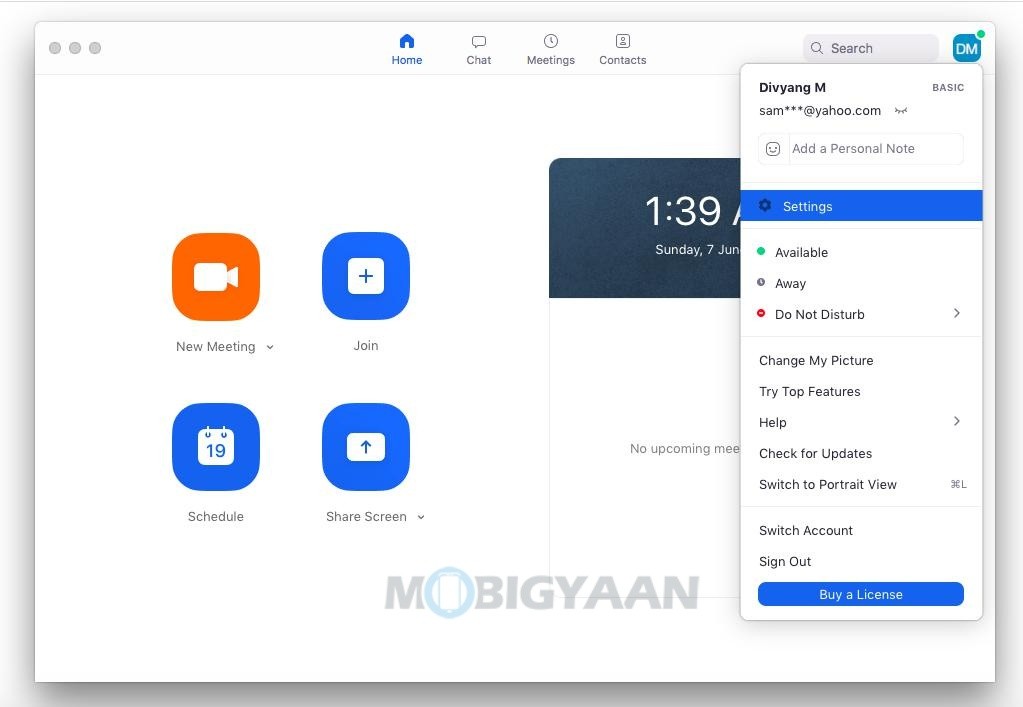Click the orange New Meeting camera icon
1023x707 pixels.
[216, 277]
